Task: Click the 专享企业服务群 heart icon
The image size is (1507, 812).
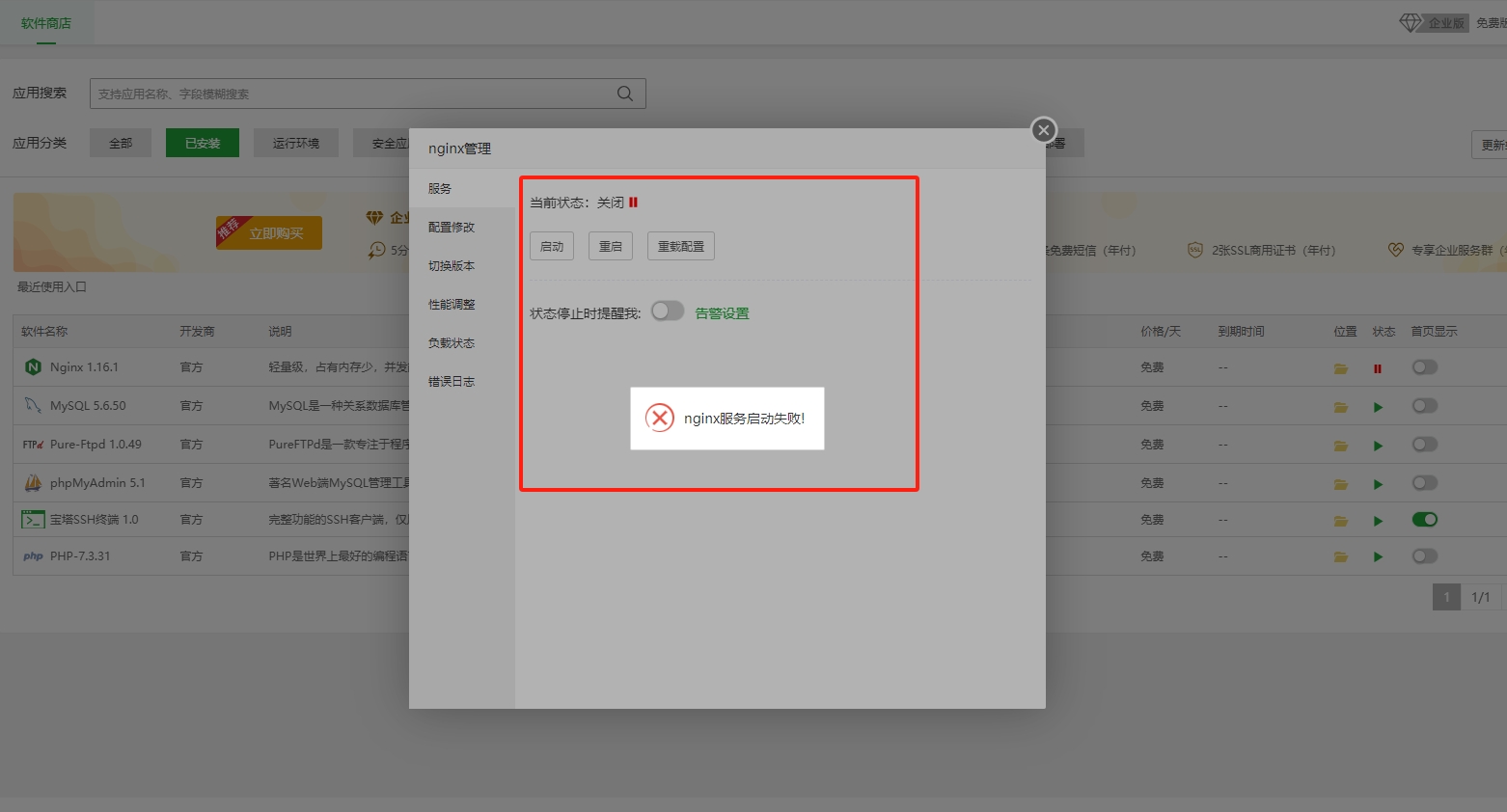Action: coord(1395,250)
